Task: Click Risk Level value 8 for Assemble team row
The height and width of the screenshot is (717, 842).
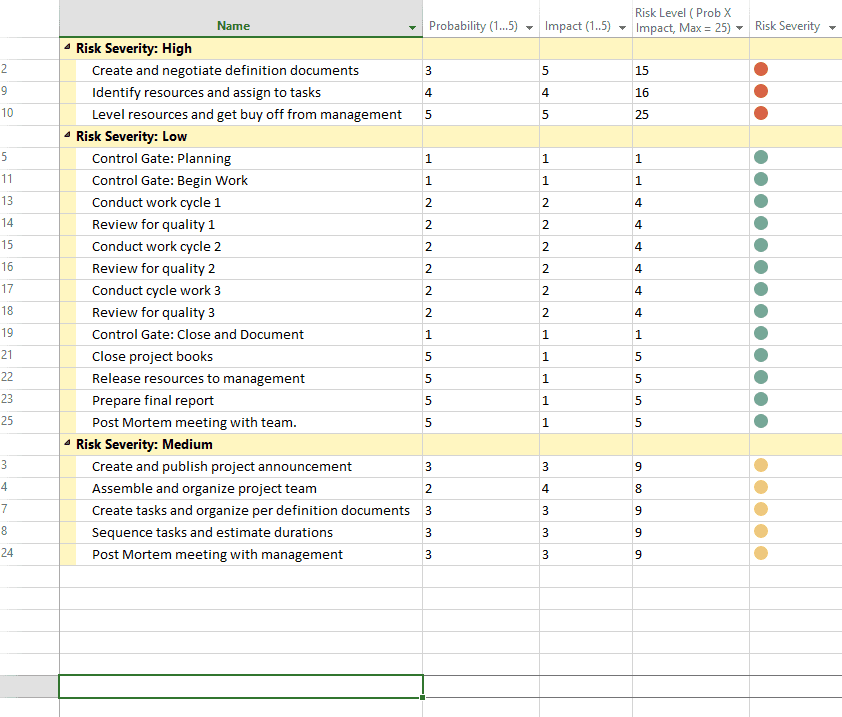Action: [x=638, y=489]
